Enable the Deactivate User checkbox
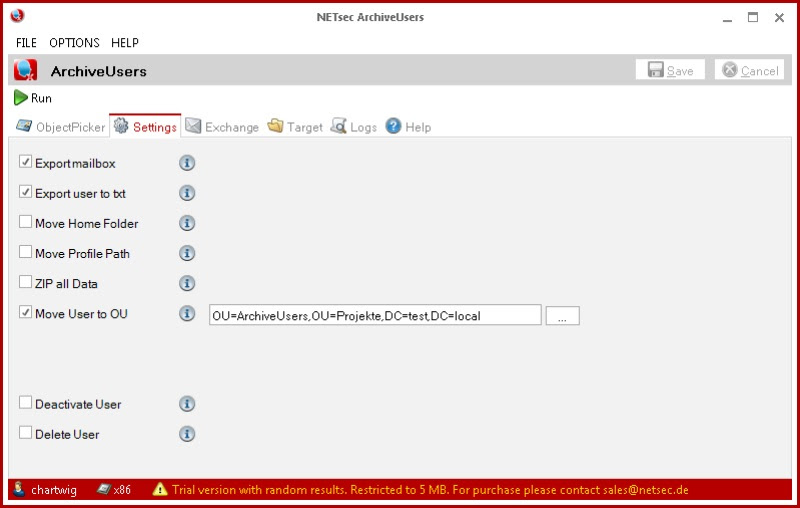This screenshot has width=800, height=508. tap(25, 403)
